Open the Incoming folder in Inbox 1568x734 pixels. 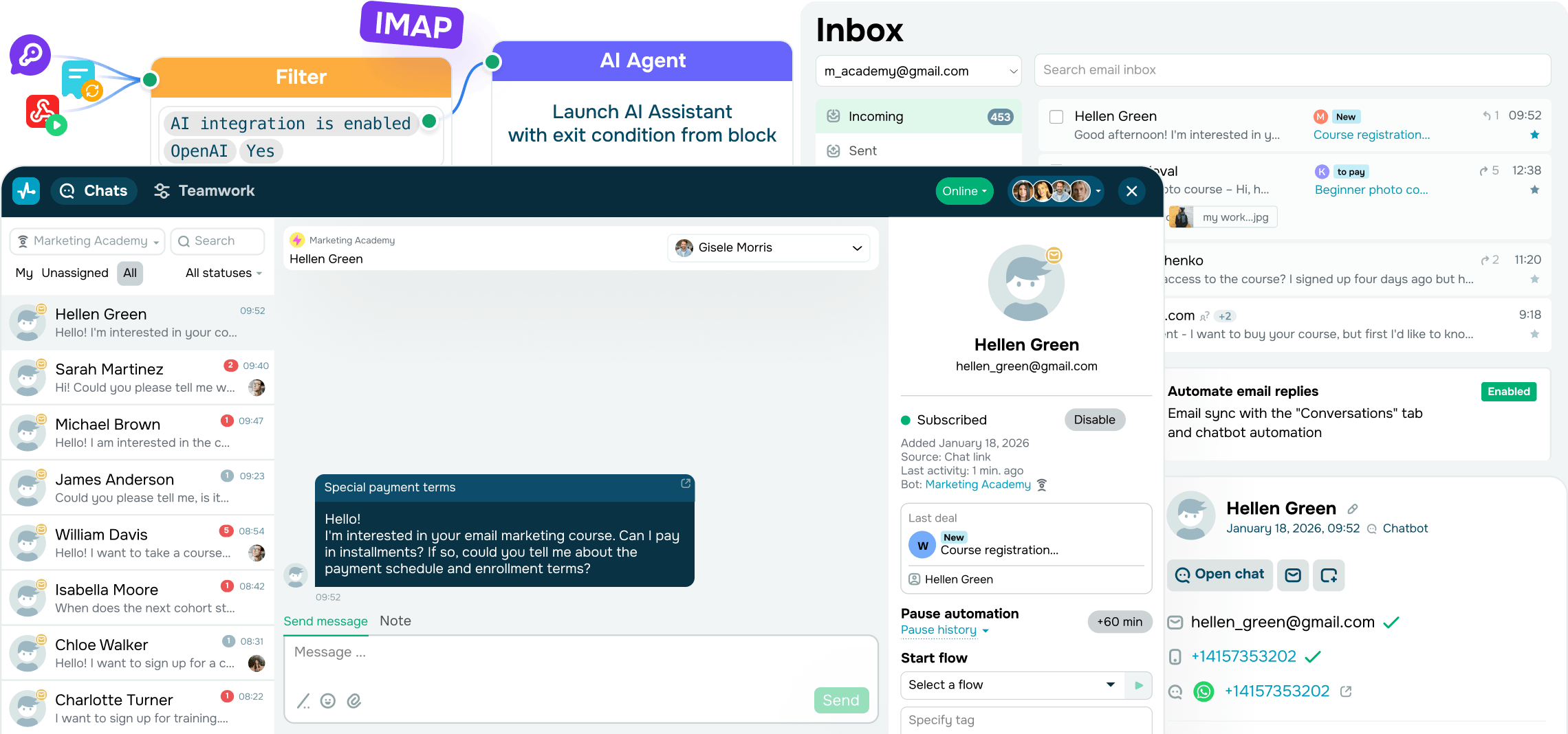click(919, 116)
